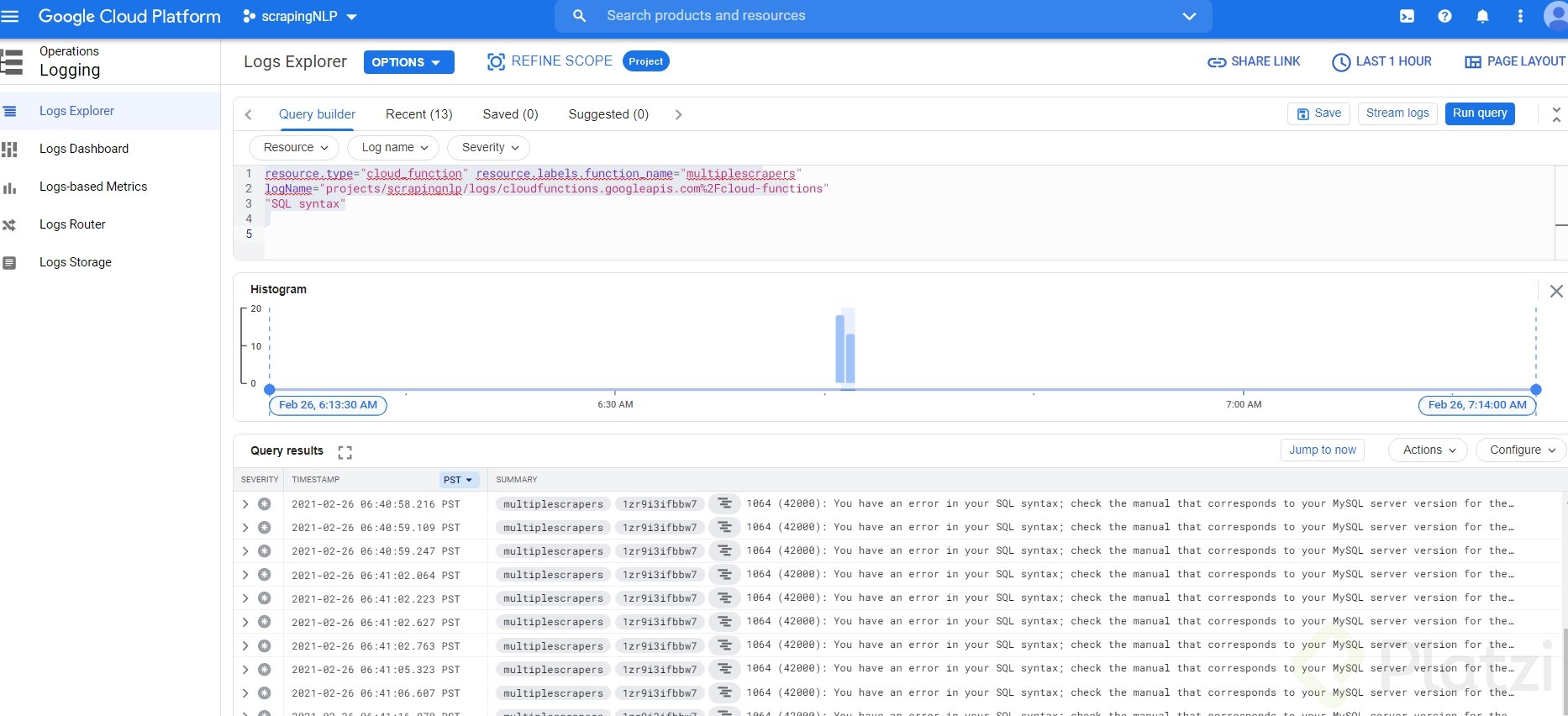1568x716 pixels.
Task: Expand log entry at 06:40:59.247
Action: [x=245, y=551]
